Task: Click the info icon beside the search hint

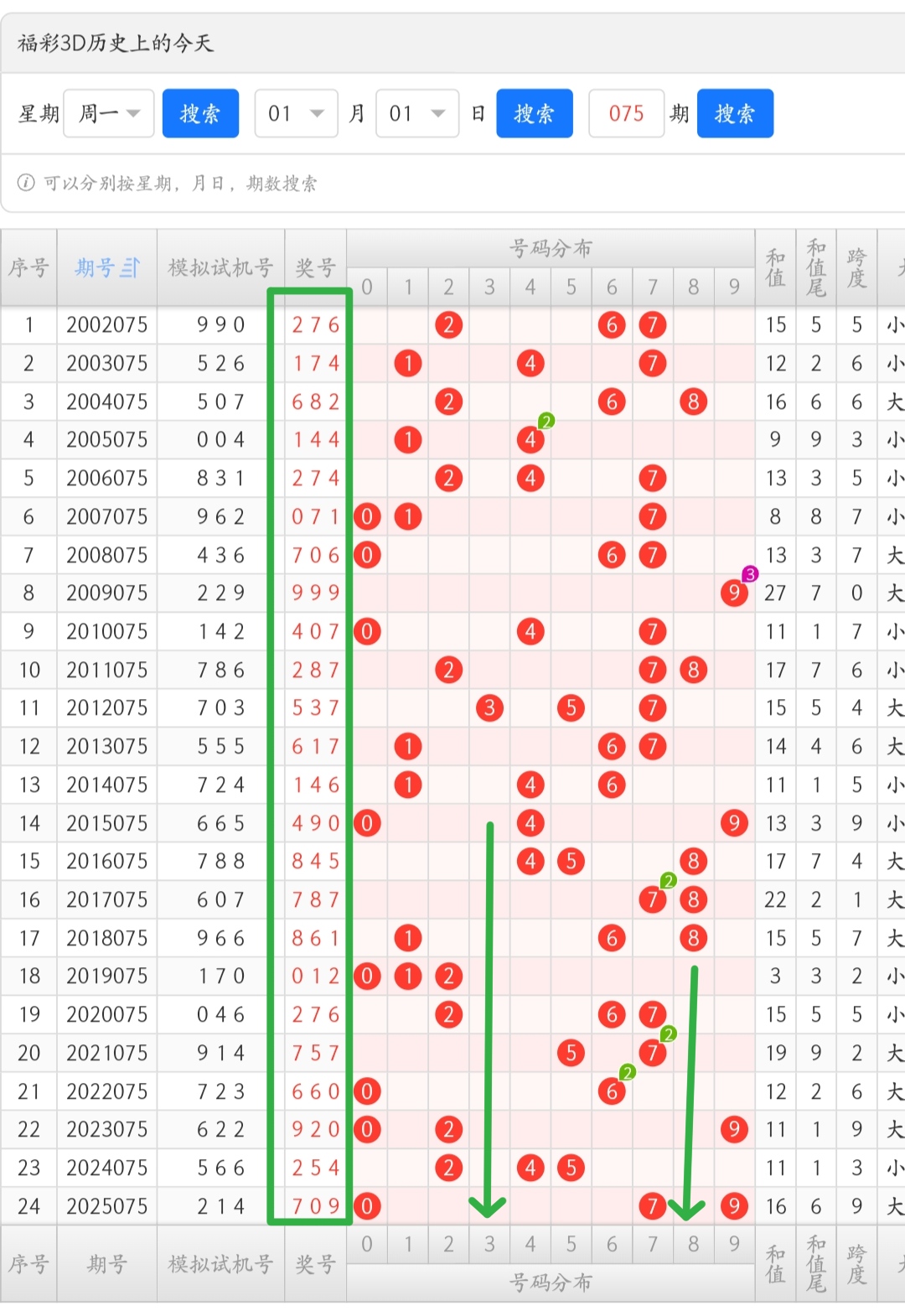Action: coord(26,182)
